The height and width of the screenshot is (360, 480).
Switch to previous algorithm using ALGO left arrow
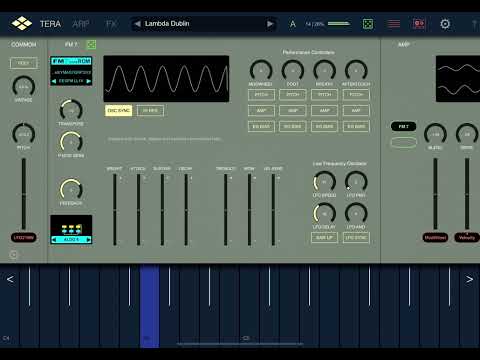click(54, 240)
